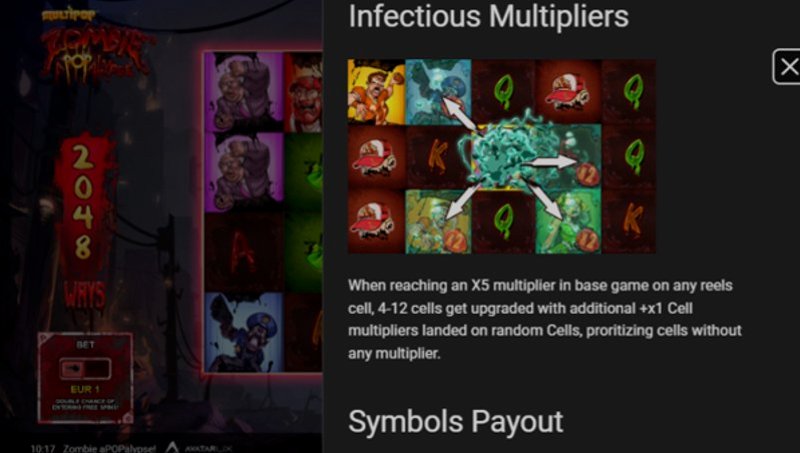
Task: Click the AvatarUX logo in footer
Action: click(x=199, y=448)
